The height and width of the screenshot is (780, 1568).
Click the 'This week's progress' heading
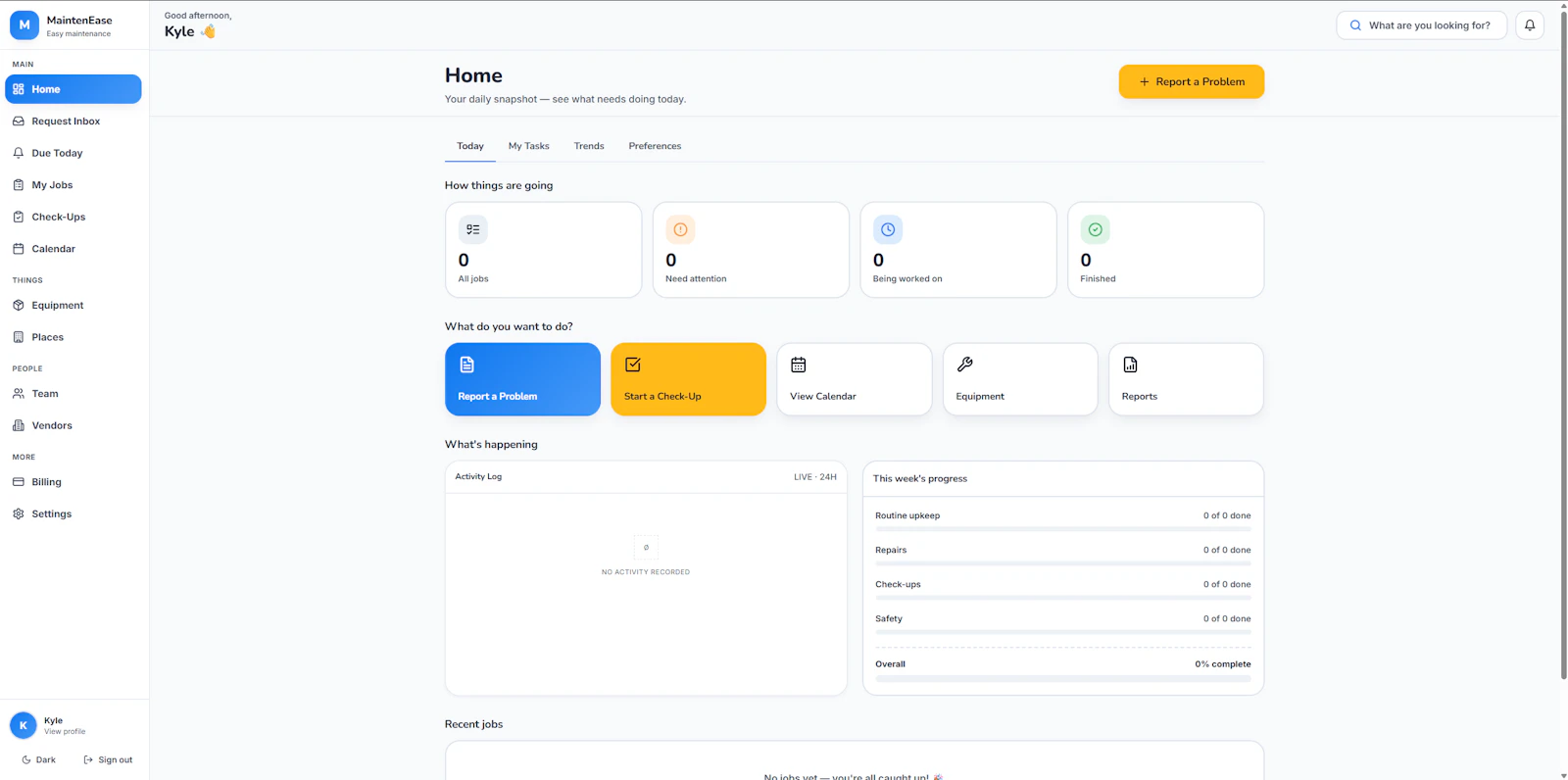pos(920,479)
